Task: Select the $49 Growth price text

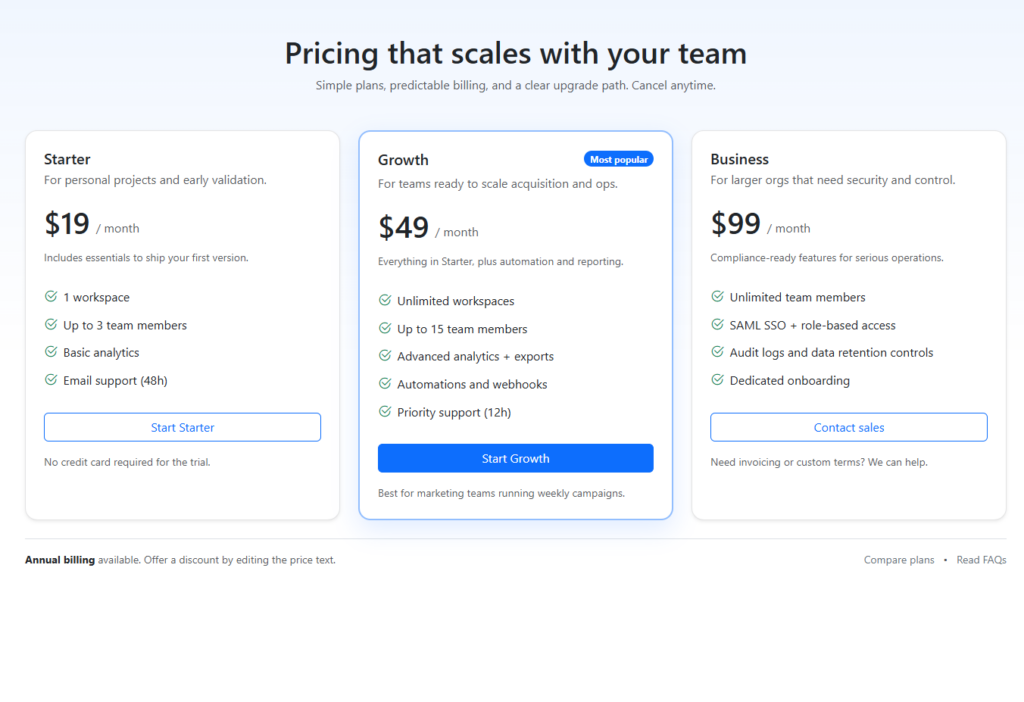Action: point(404,228)
